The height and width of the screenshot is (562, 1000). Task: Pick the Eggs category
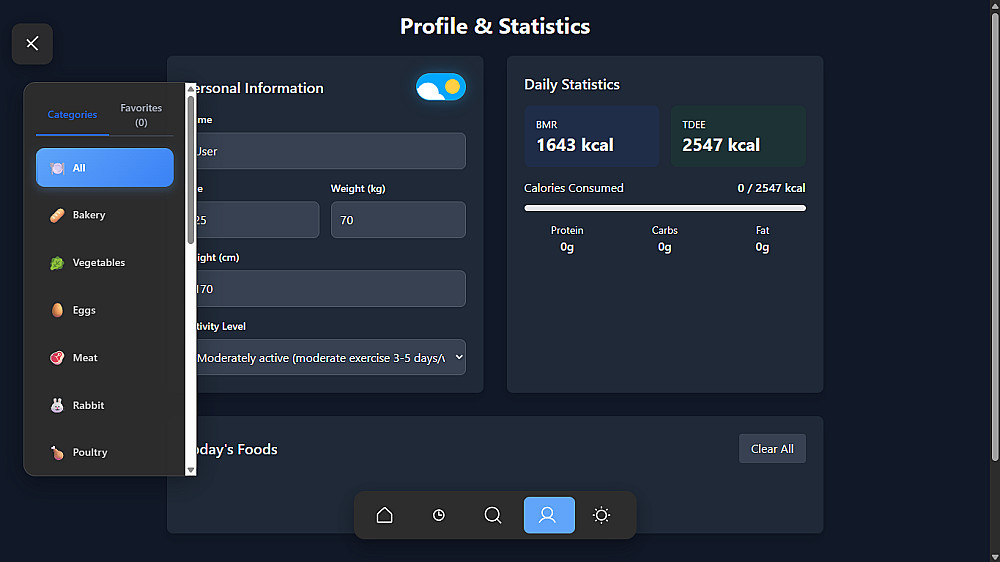pyautogui.click(x=105, y=310)
